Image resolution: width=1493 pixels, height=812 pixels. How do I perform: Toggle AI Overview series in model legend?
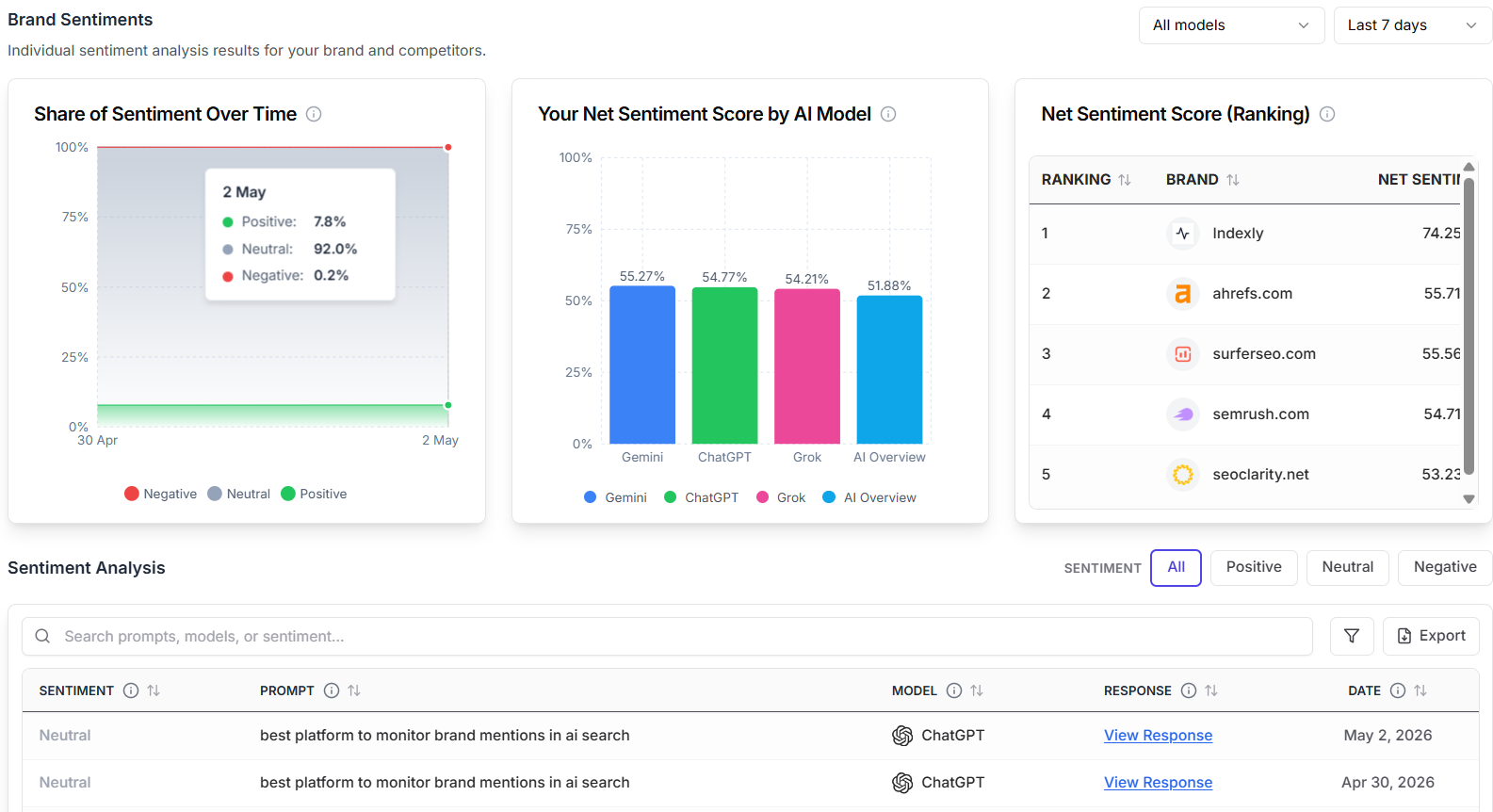coord(869,497)
